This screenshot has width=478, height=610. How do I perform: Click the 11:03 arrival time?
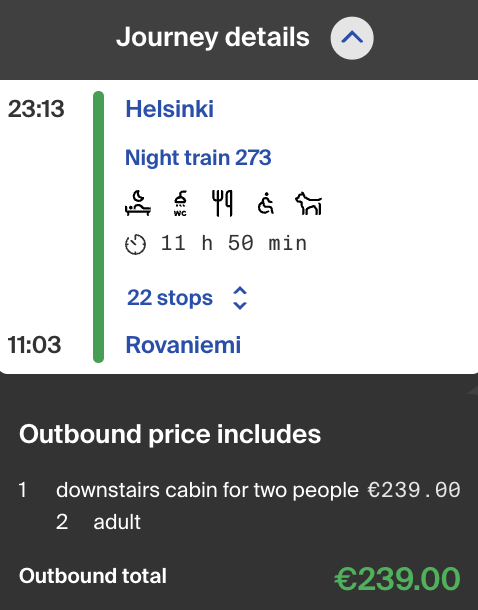coord(34,345)
